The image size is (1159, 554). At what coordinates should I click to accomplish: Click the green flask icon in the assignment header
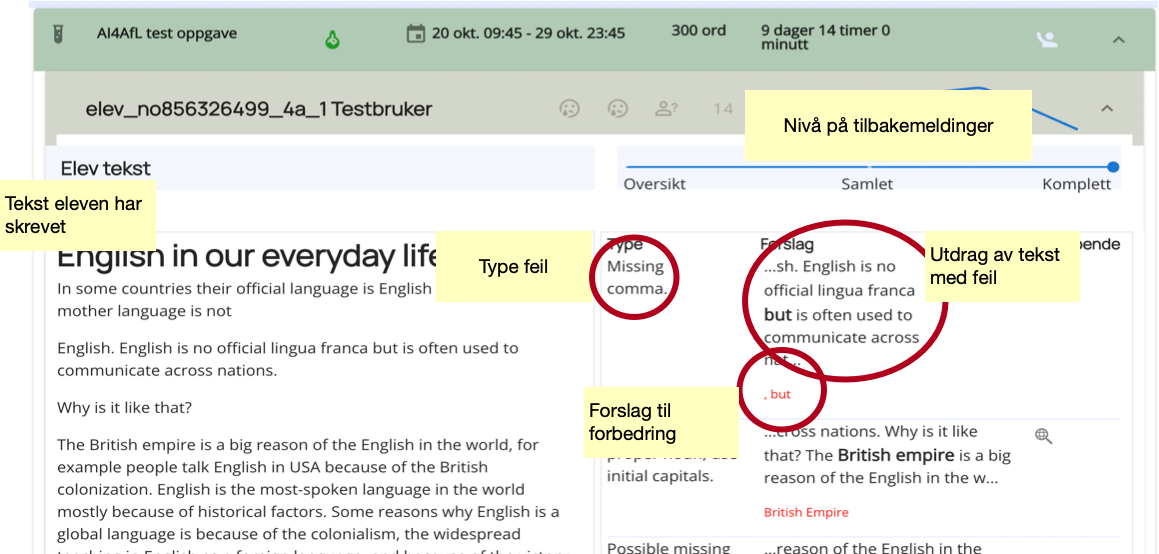[x=332, y=40]
